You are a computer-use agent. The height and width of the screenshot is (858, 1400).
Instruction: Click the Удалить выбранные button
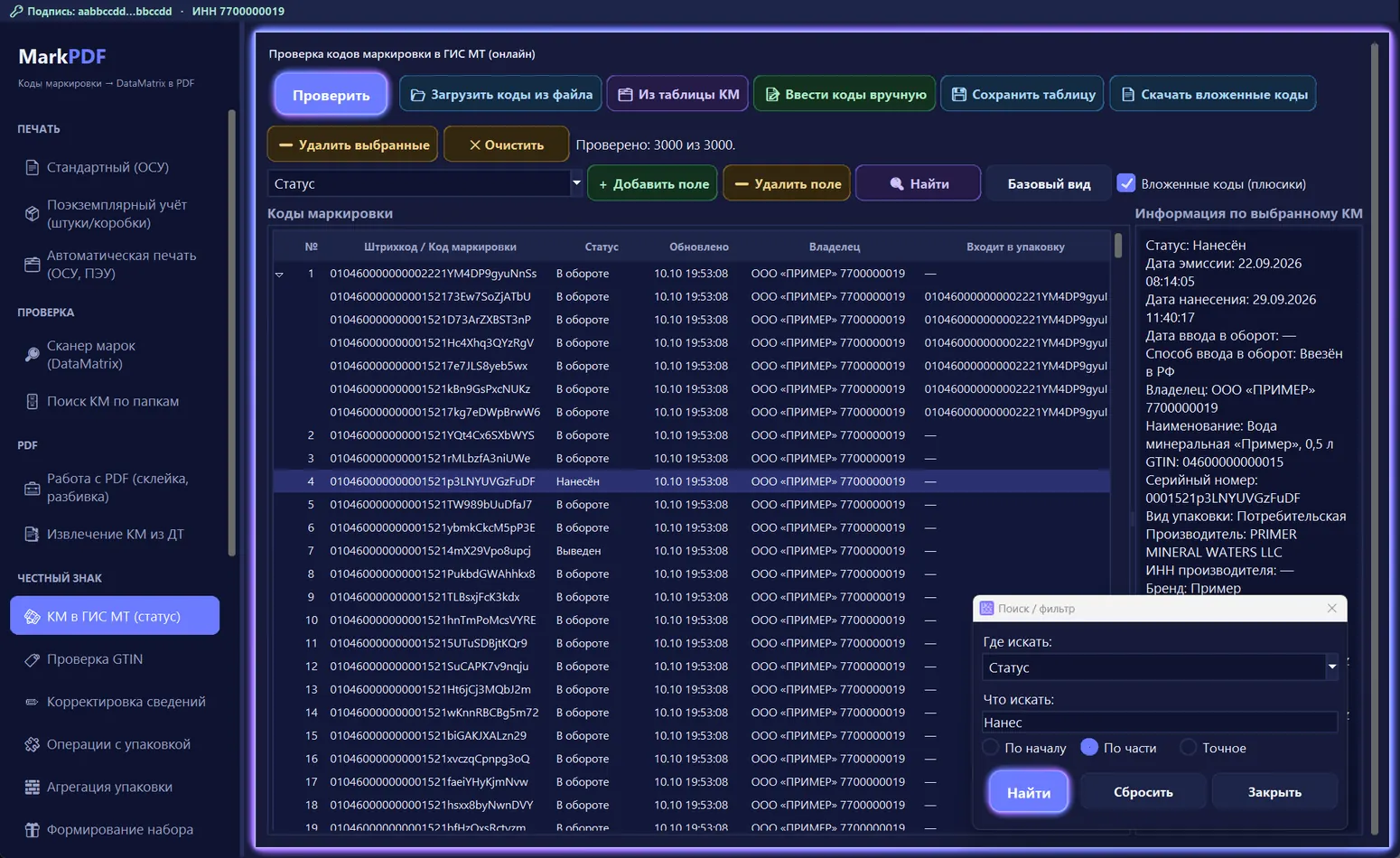pyautogui.click(x=353, y=145)
